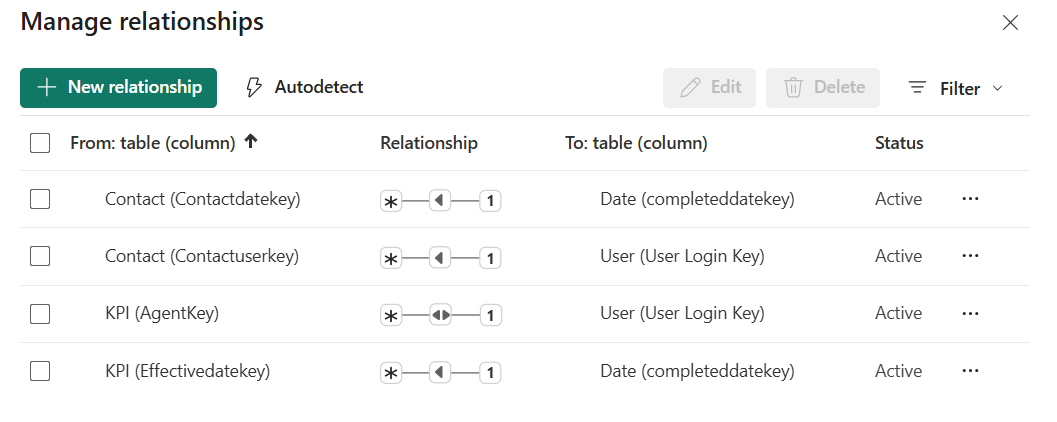
Task: Check the Contact (Contactdatekey) row checkbox
Action: pos(40,199)
